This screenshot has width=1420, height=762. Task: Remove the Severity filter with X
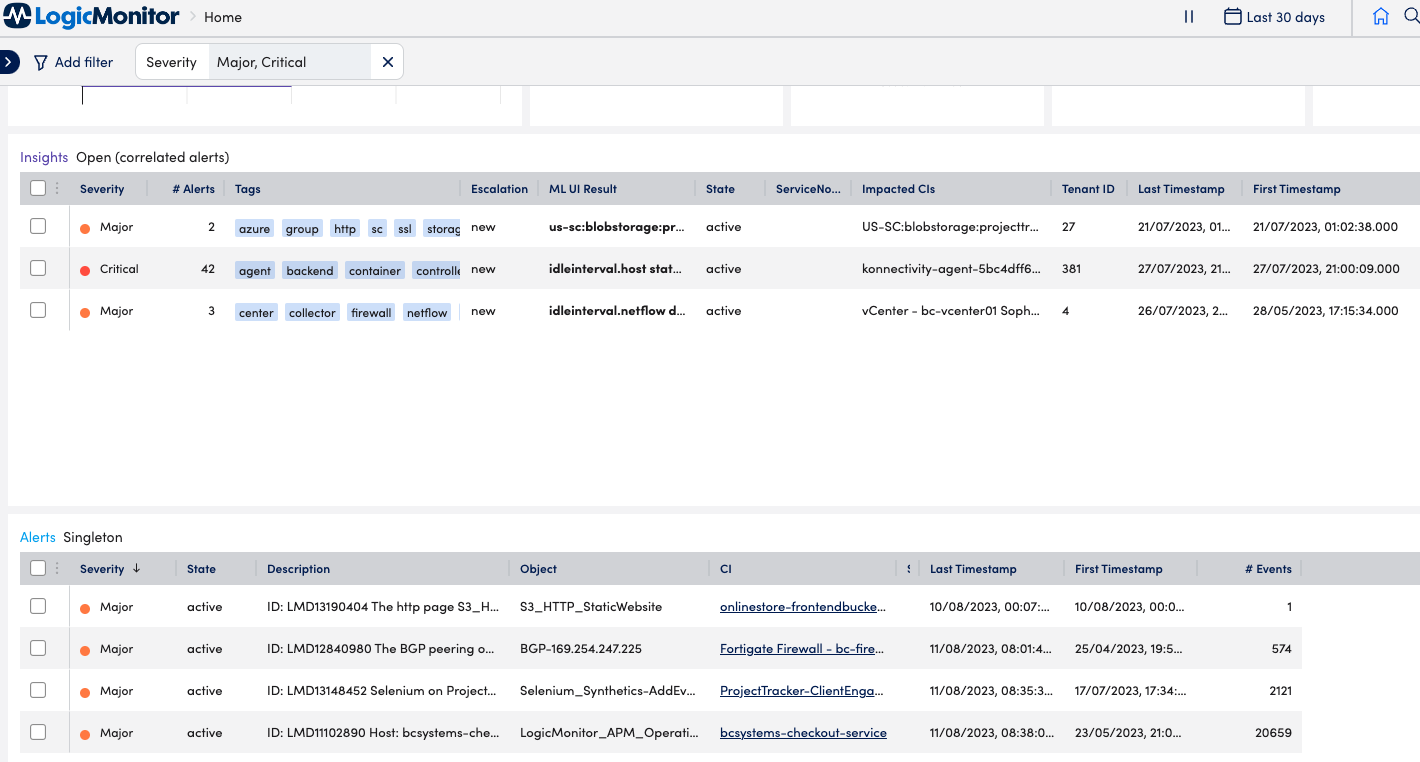pyautogui.click(x=388, y=62)
